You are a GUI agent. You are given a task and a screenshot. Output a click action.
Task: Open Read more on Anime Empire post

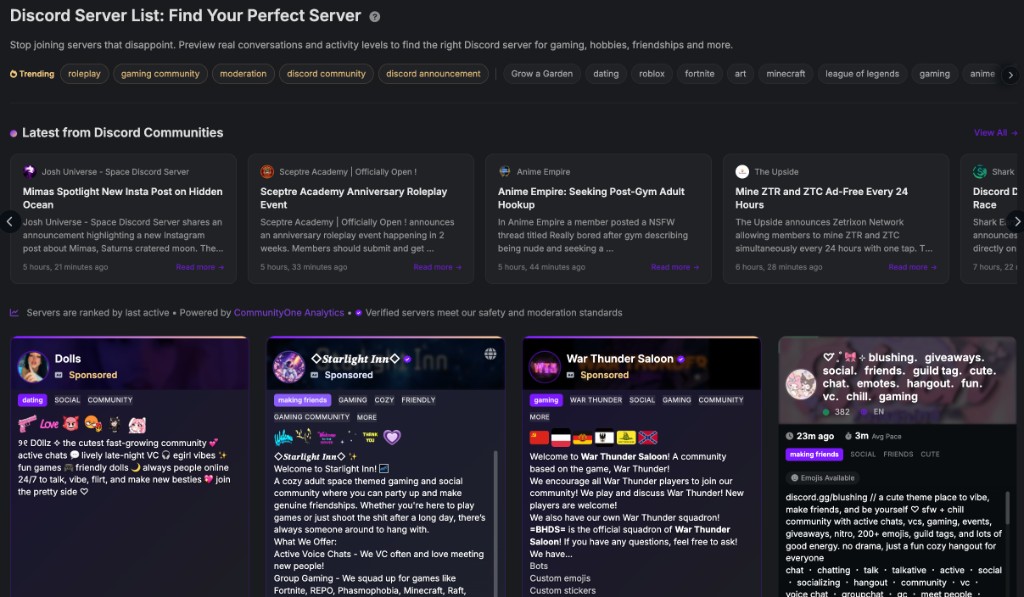click(675, 267)
